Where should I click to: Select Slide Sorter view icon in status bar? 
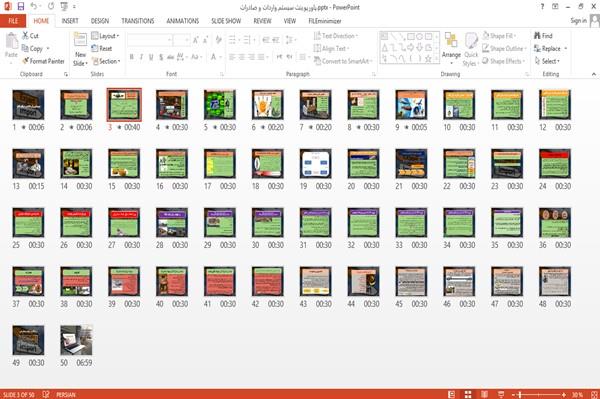pos(468,394)
